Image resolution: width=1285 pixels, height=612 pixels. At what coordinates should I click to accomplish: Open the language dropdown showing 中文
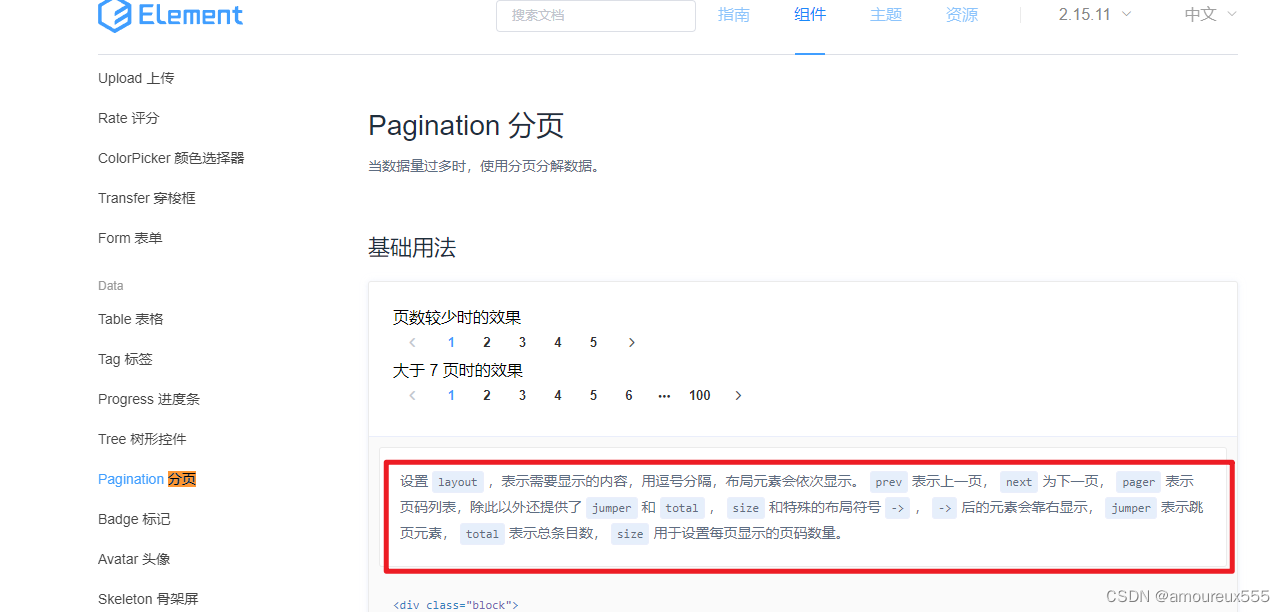coord(1208,15)
